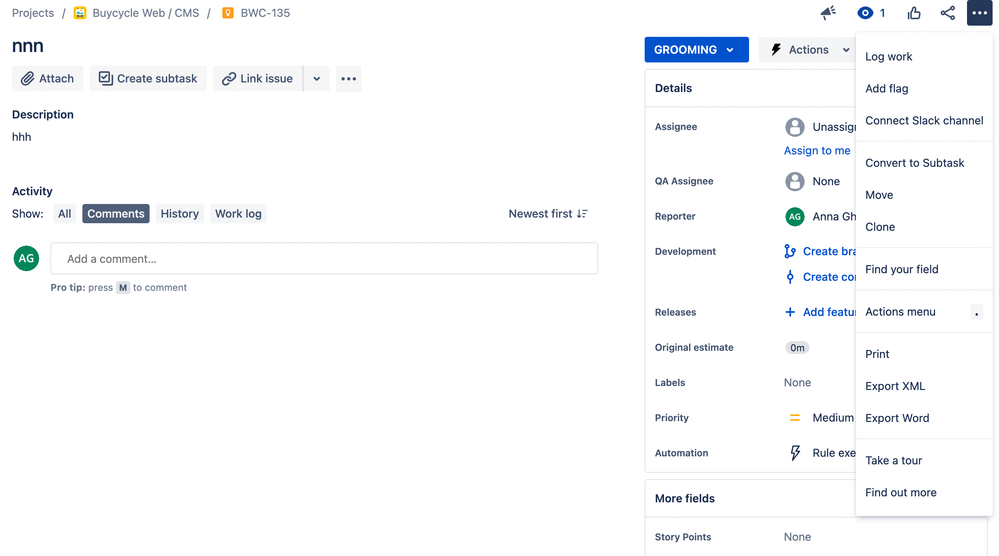This screenshot has height=556, width=999.
Task: Click the feedback megaphone icon
Action: [828, 13]
